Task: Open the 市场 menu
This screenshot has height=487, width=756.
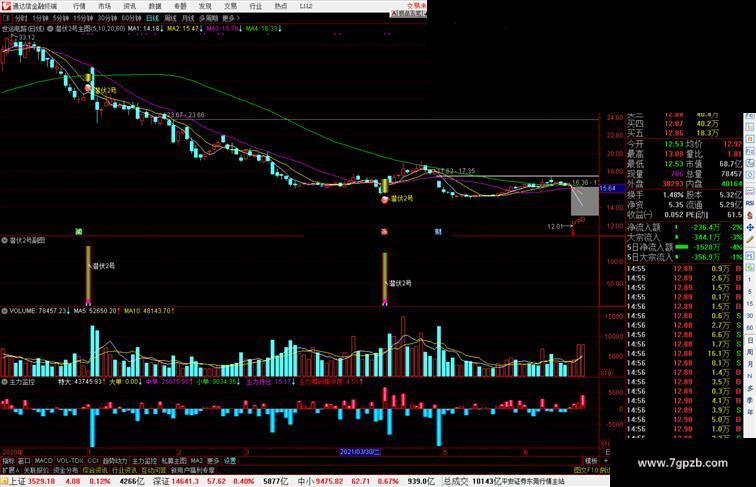Action: (104, 6)
